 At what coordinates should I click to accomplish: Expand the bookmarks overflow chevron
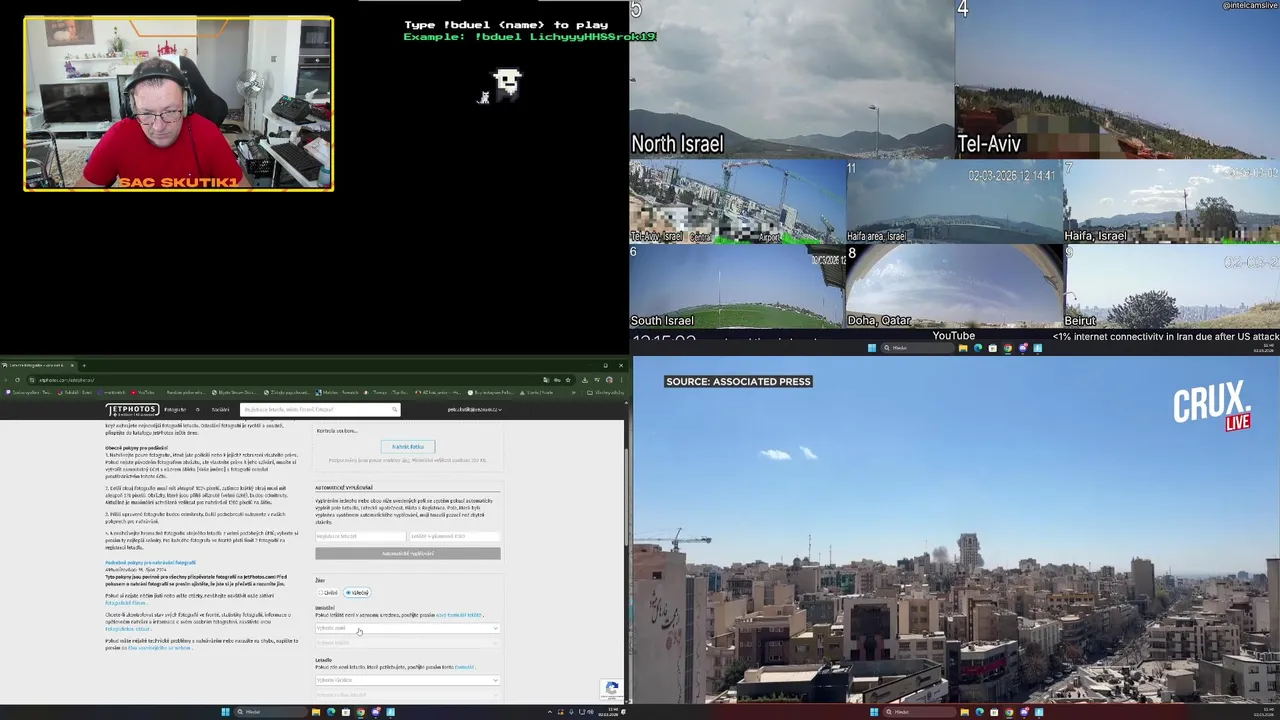click(x=573, y=392)
